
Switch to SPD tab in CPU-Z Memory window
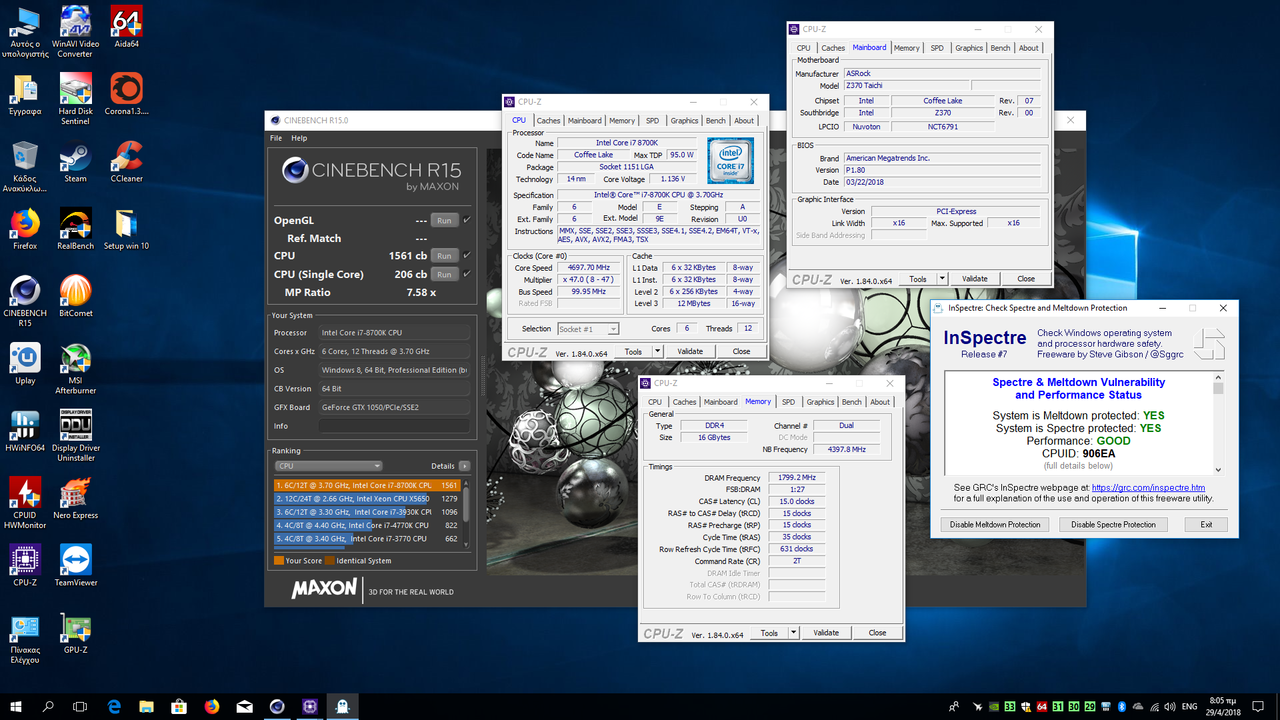789,402
